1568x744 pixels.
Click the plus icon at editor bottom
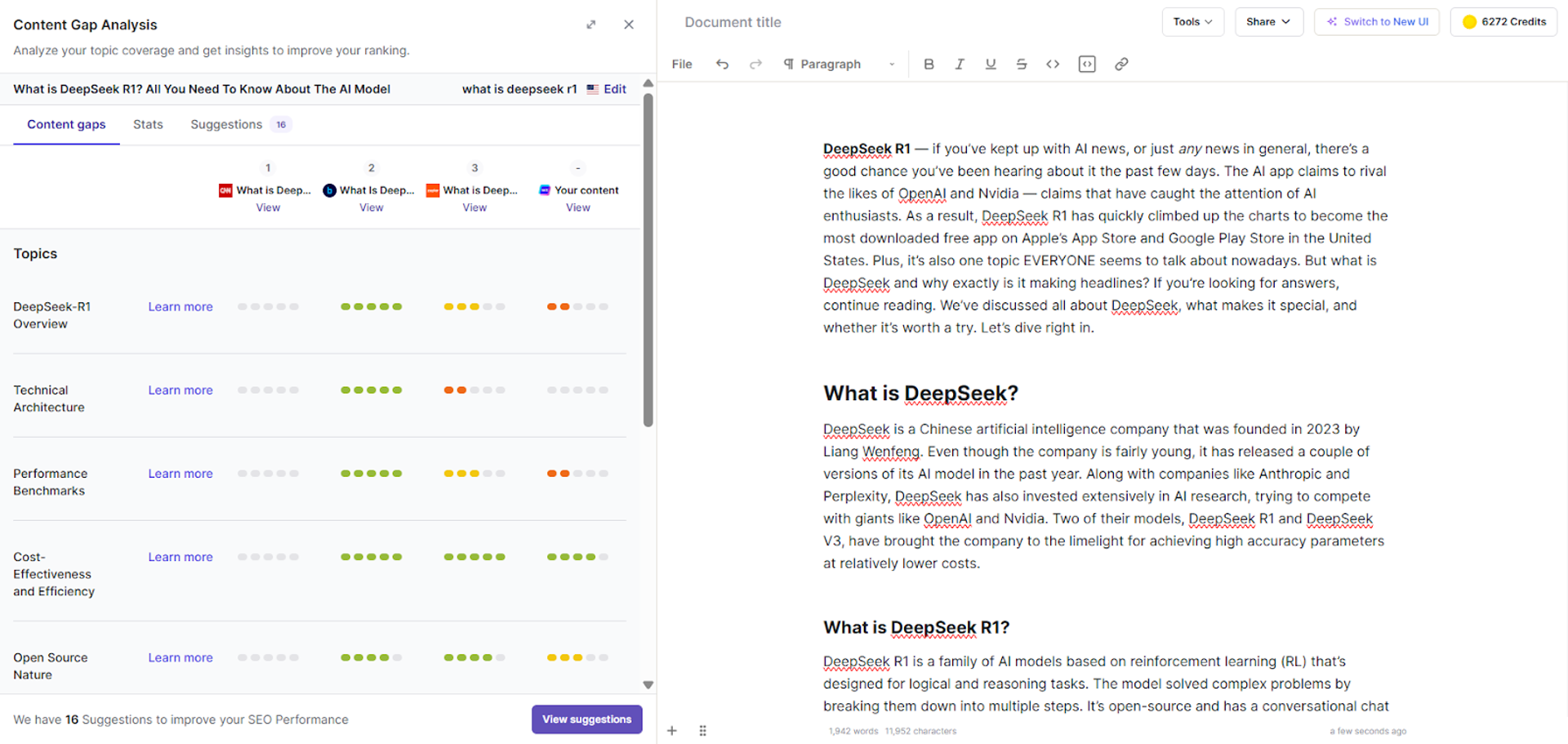point(671,731)
